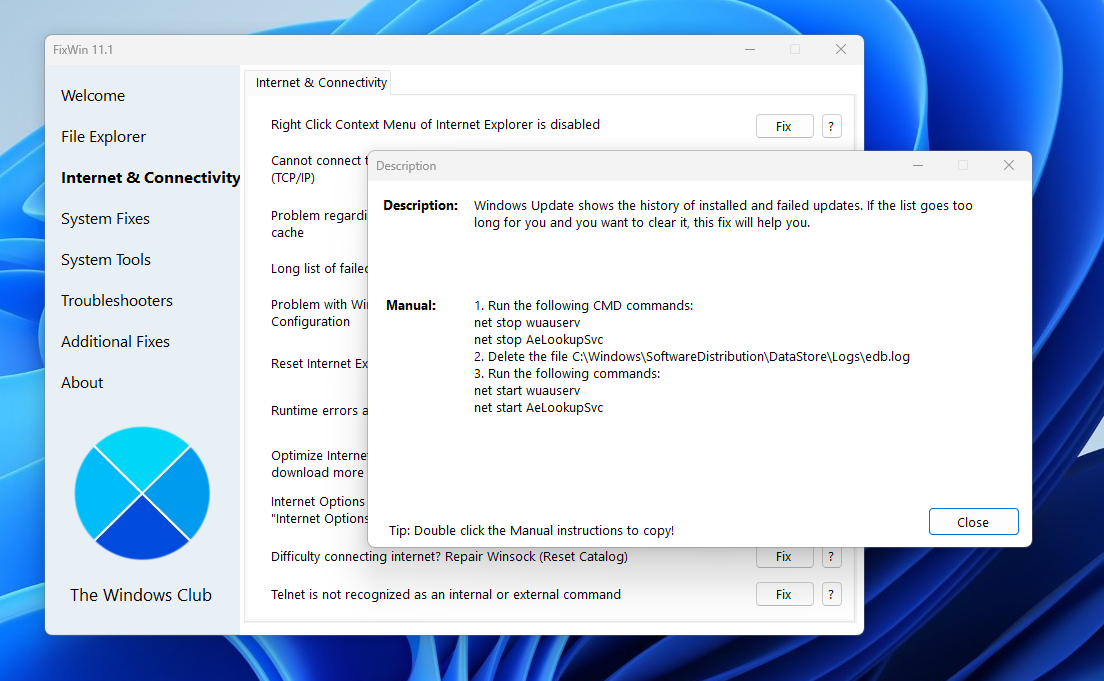Click 'Right Click Context Menu of Internet Explorer' text

(x=435, y=125)
